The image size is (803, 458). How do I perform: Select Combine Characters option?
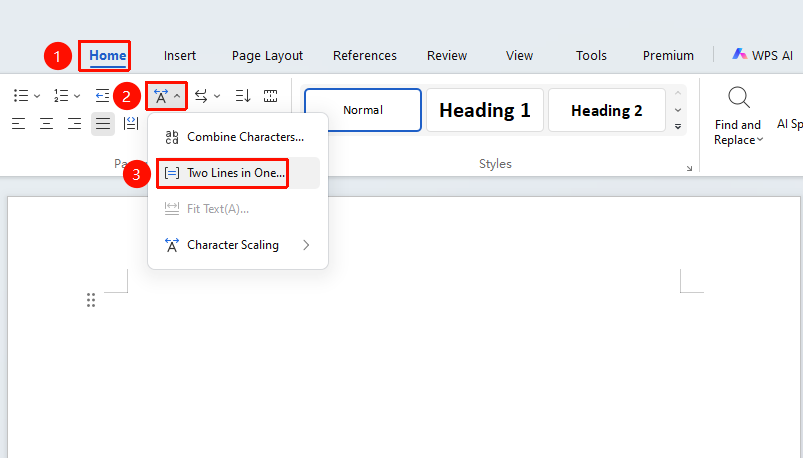click(x=238, y=137)
